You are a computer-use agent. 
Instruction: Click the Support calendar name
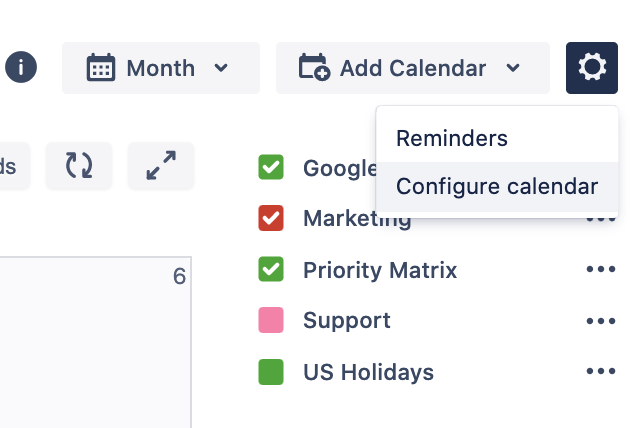point(346,321)
